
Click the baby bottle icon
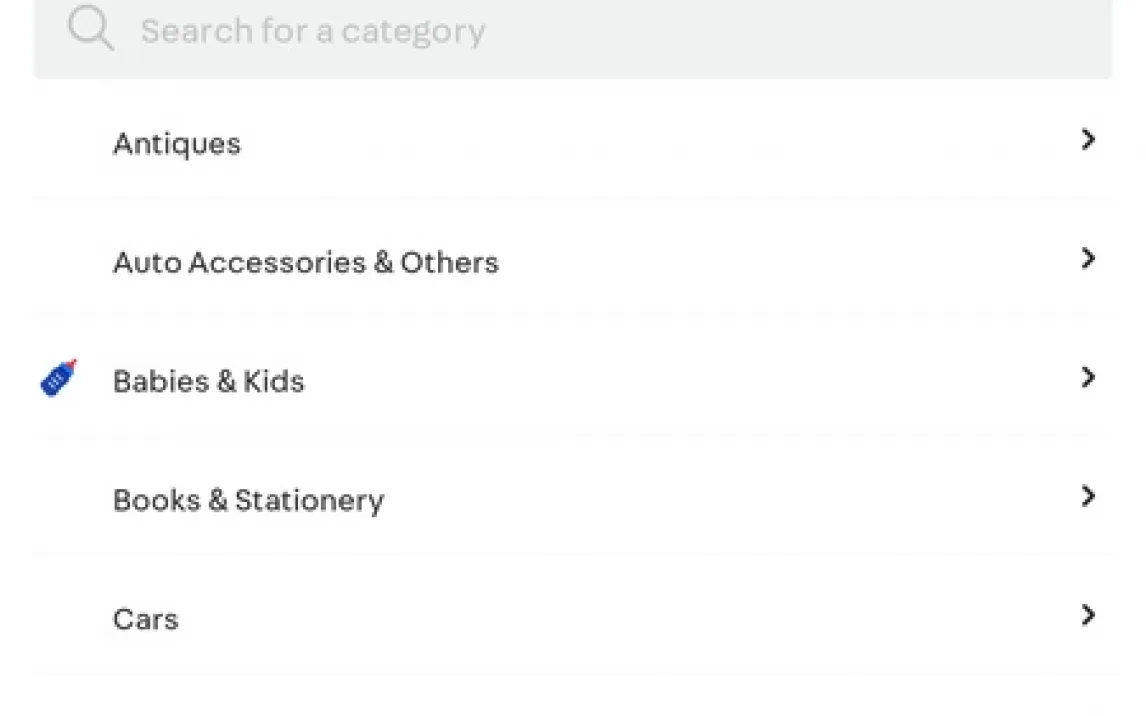click(x=59, y=378)
